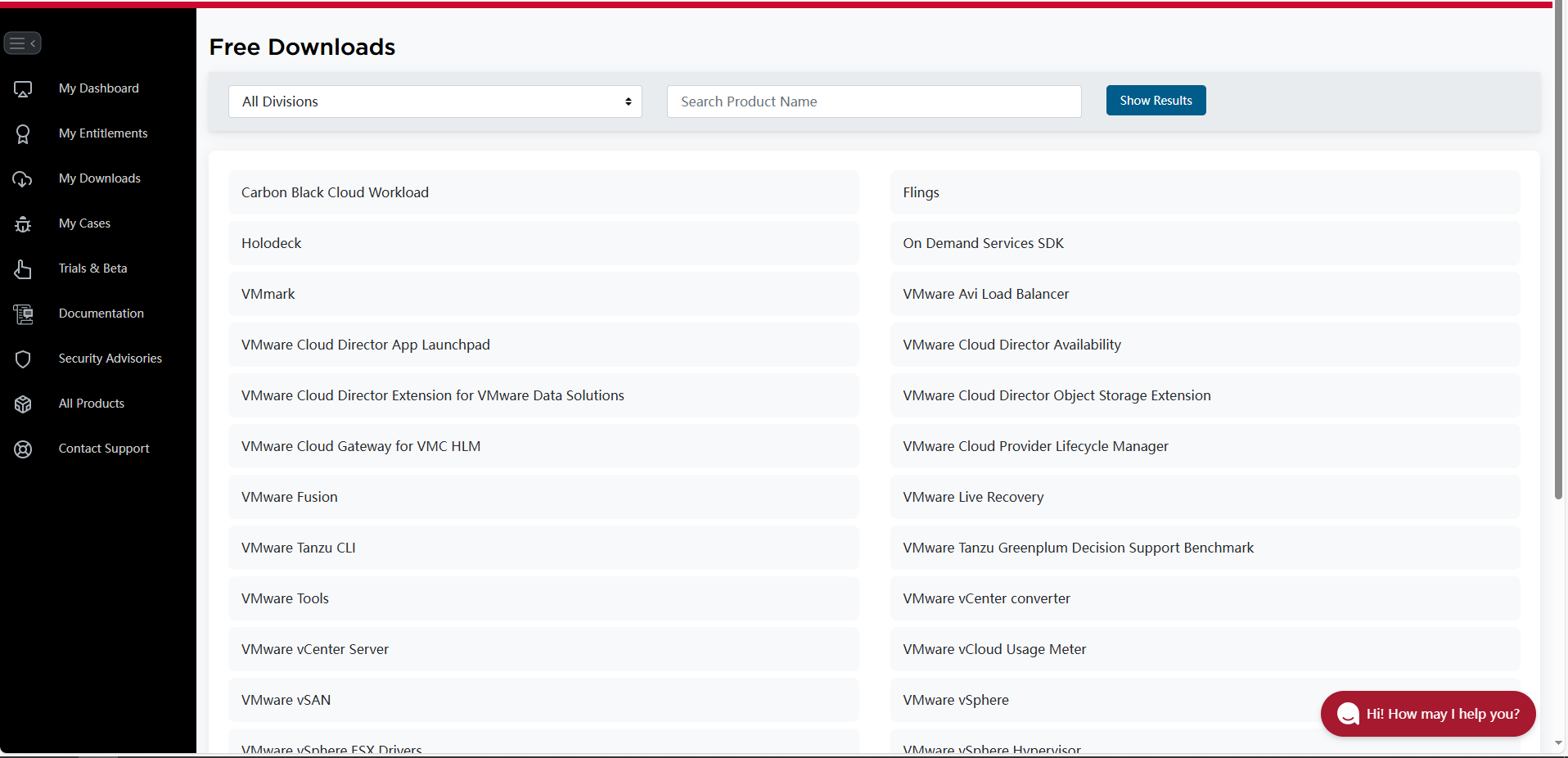Open Contact Support link
This screenshot has width=1568, height=758.
click(x=104, y=449)
